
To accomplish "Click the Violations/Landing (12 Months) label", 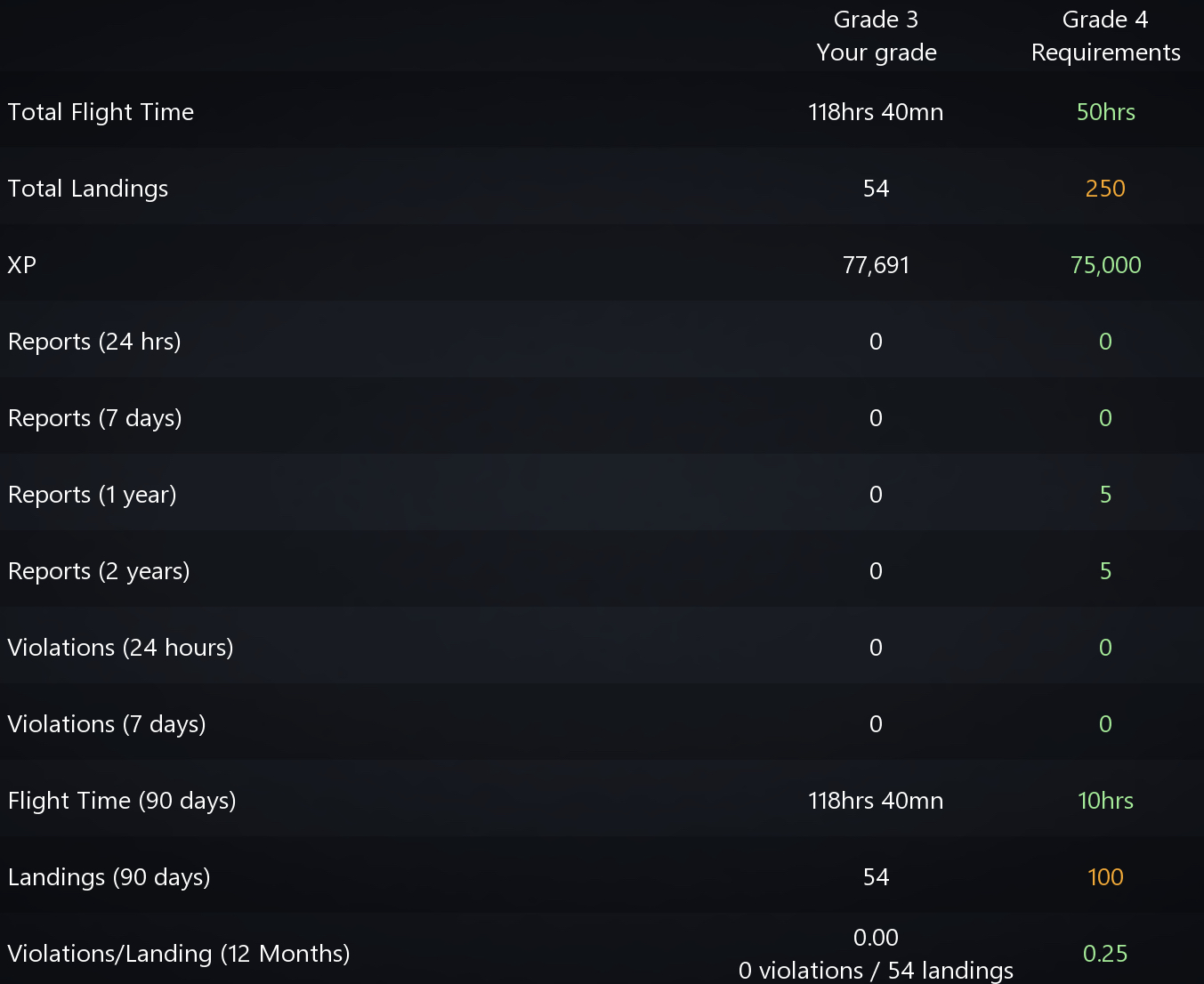I will point(179,954).
